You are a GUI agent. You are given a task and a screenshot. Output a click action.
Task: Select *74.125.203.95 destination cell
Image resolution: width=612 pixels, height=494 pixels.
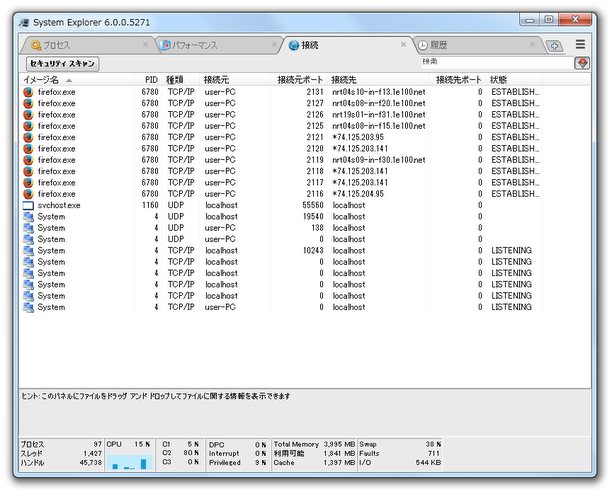tap(358, 137)
